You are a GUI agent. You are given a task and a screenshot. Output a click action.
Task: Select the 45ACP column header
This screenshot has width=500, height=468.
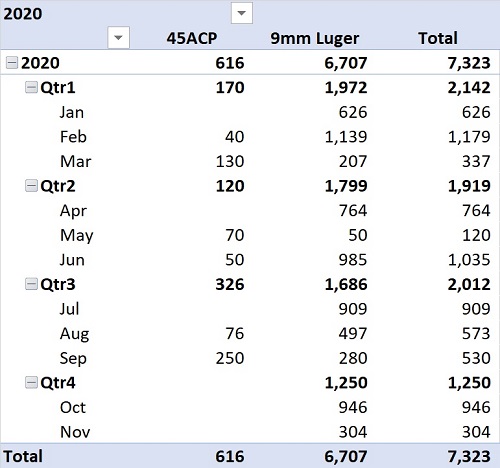pyautogui.click(x=192, y=38)
